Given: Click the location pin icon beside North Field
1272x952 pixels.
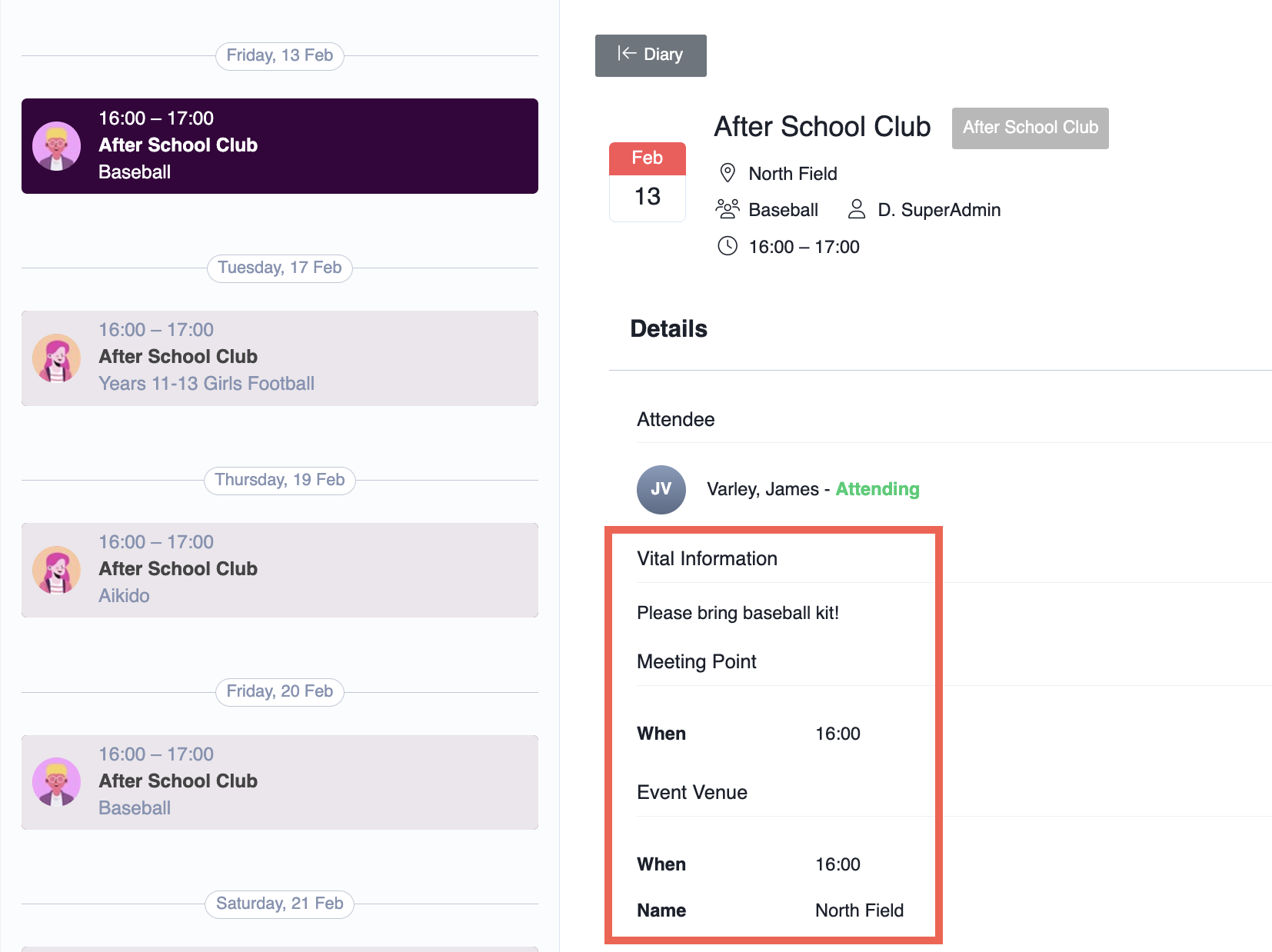Looking at the screenshot, I should click(x=727, y=173).
